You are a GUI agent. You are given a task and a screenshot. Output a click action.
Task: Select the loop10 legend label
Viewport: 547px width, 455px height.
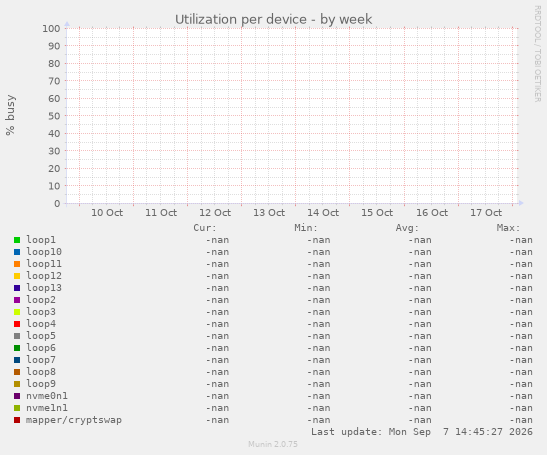[44, 252]
